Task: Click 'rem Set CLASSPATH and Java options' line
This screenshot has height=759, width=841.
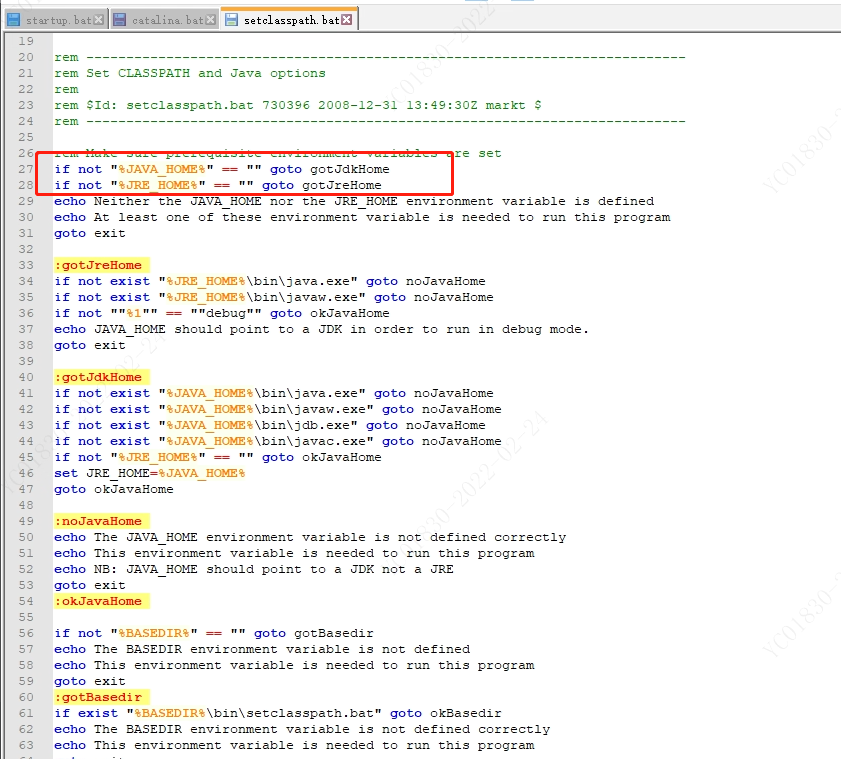Action: tap(190, 73)
